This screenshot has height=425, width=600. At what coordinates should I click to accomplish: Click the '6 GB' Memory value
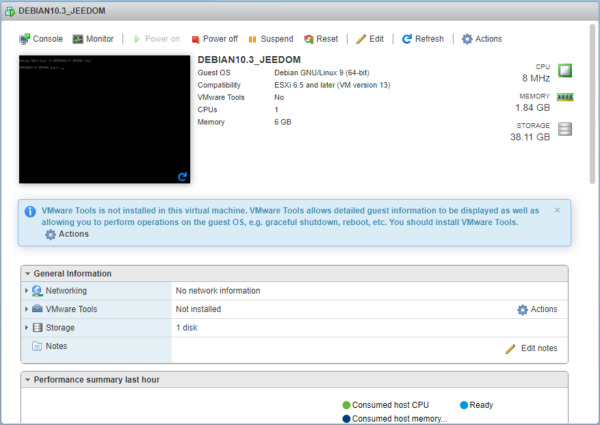pos(283,122)
